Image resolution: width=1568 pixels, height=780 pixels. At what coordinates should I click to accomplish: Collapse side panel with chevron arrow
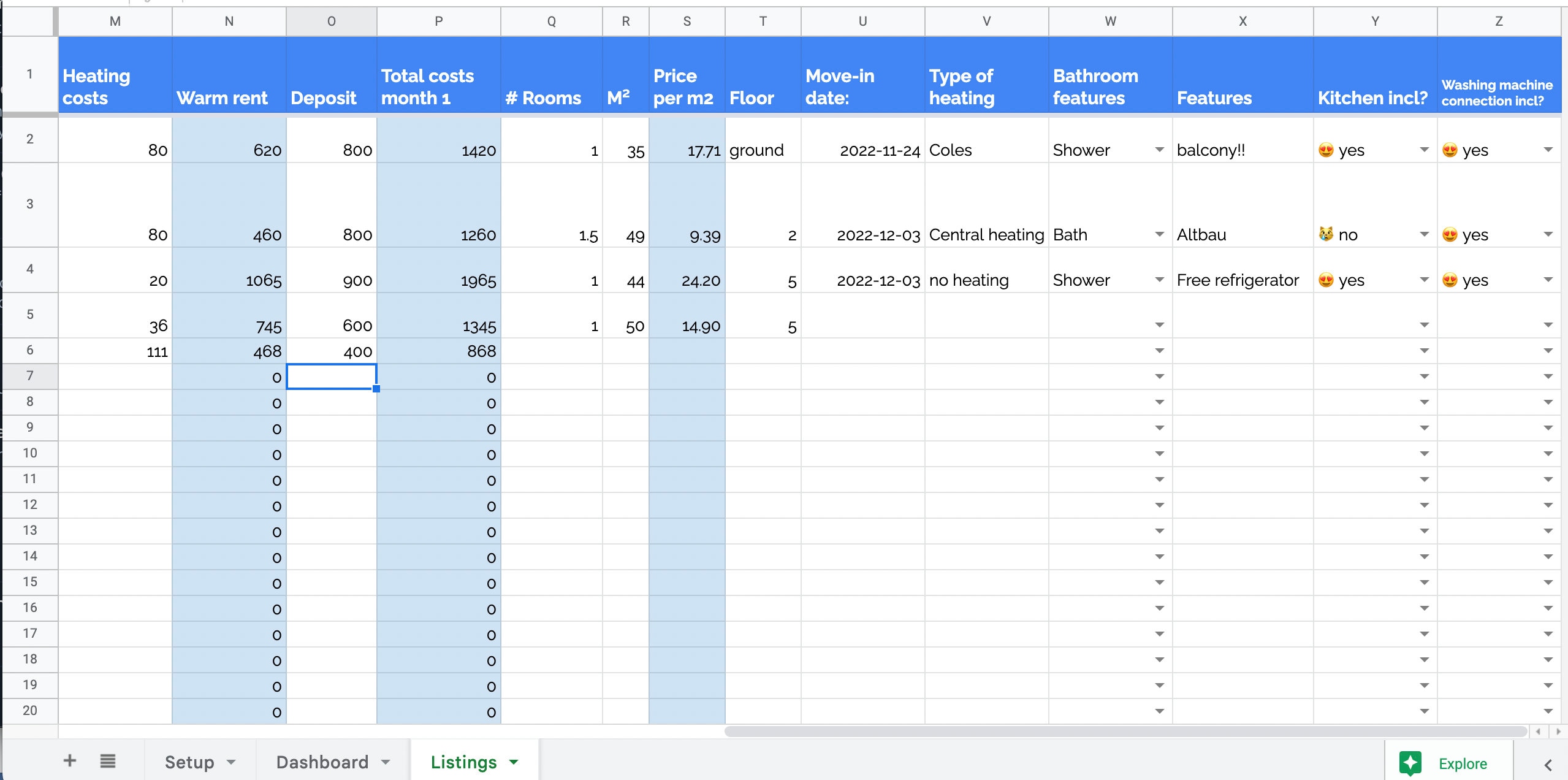[x=1548, y=765]
